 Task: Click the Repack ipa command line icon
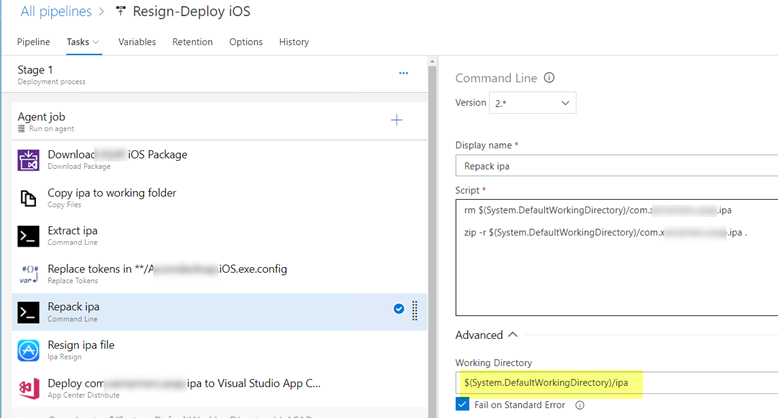click(28, 312)
